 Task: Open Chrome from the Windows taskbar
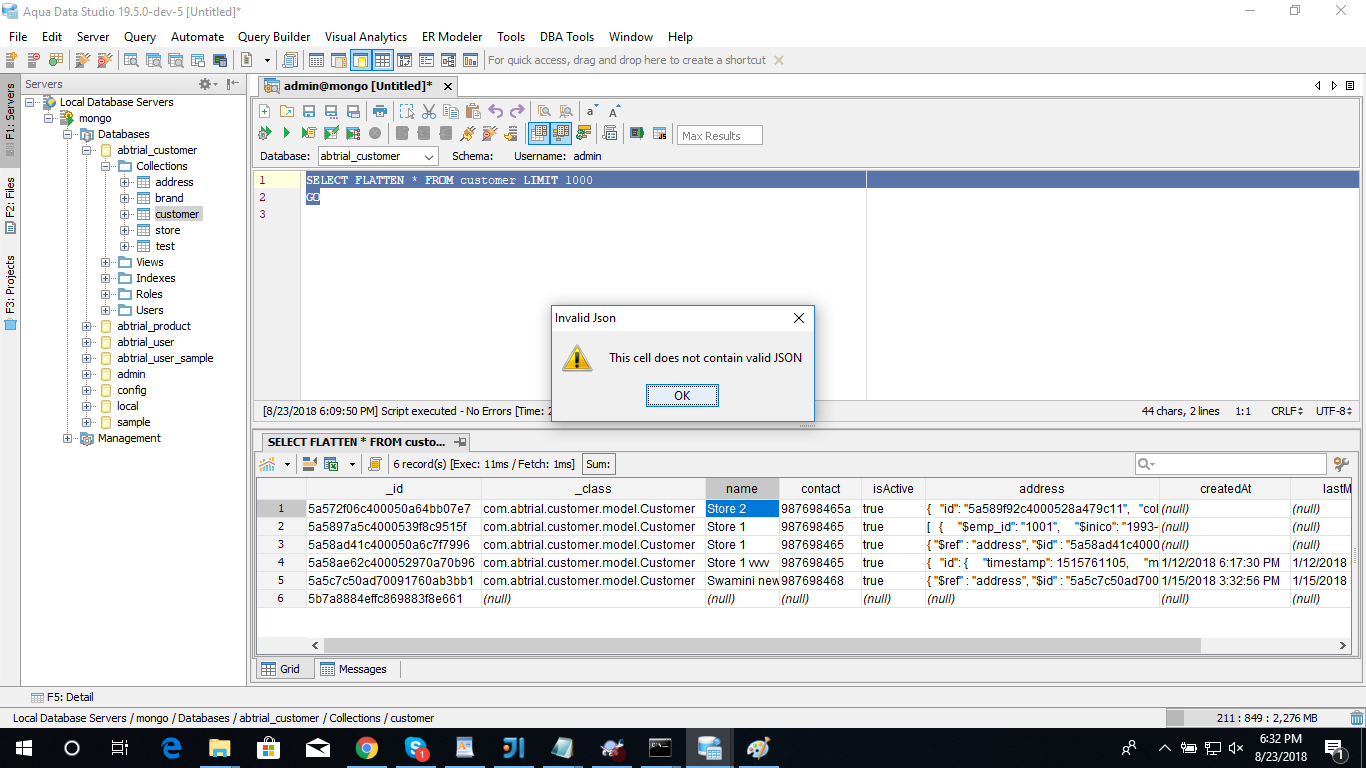tap(366, 747)
